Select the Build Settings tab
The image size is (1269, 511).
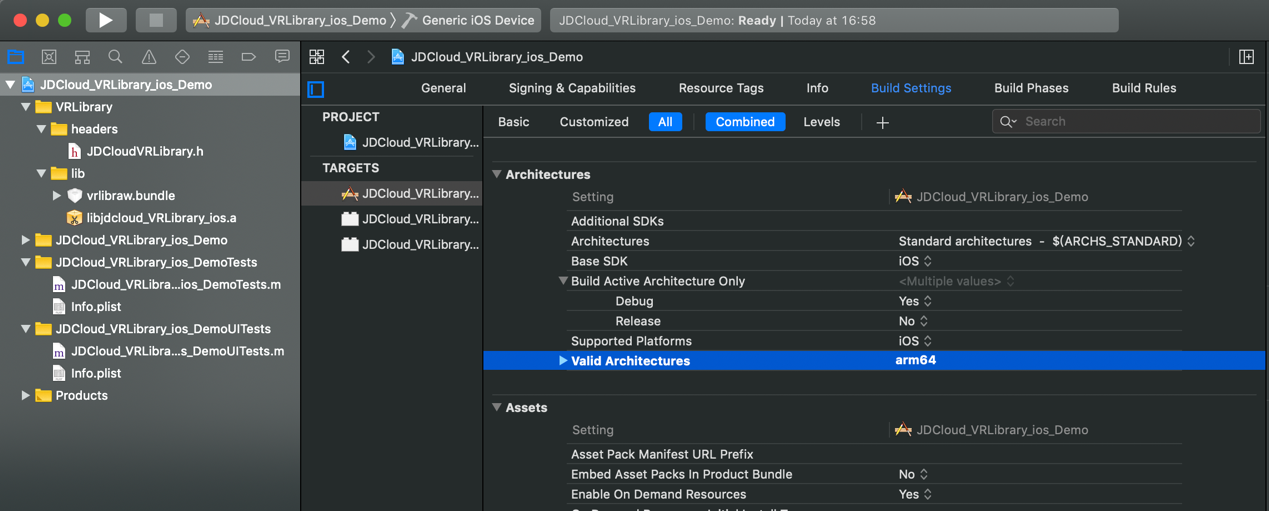click(911, 88)
